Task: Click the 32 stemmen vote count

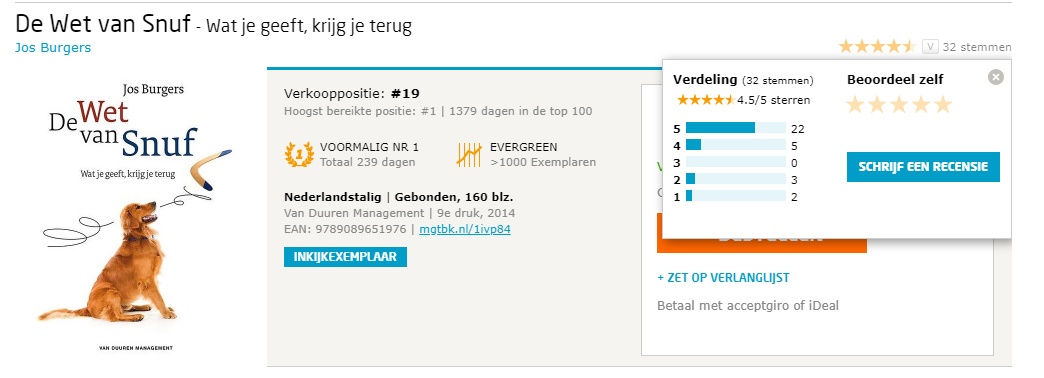Action: pyautogui.click(x=977, y=47)
